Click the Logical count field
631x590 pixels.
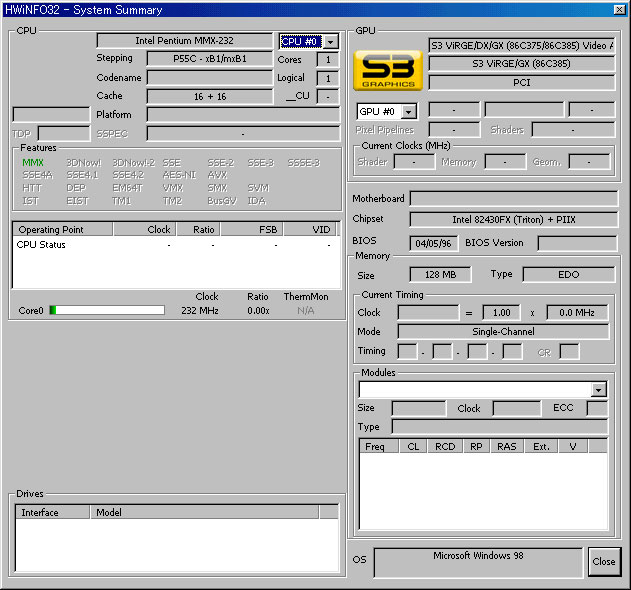pos(328,78)
